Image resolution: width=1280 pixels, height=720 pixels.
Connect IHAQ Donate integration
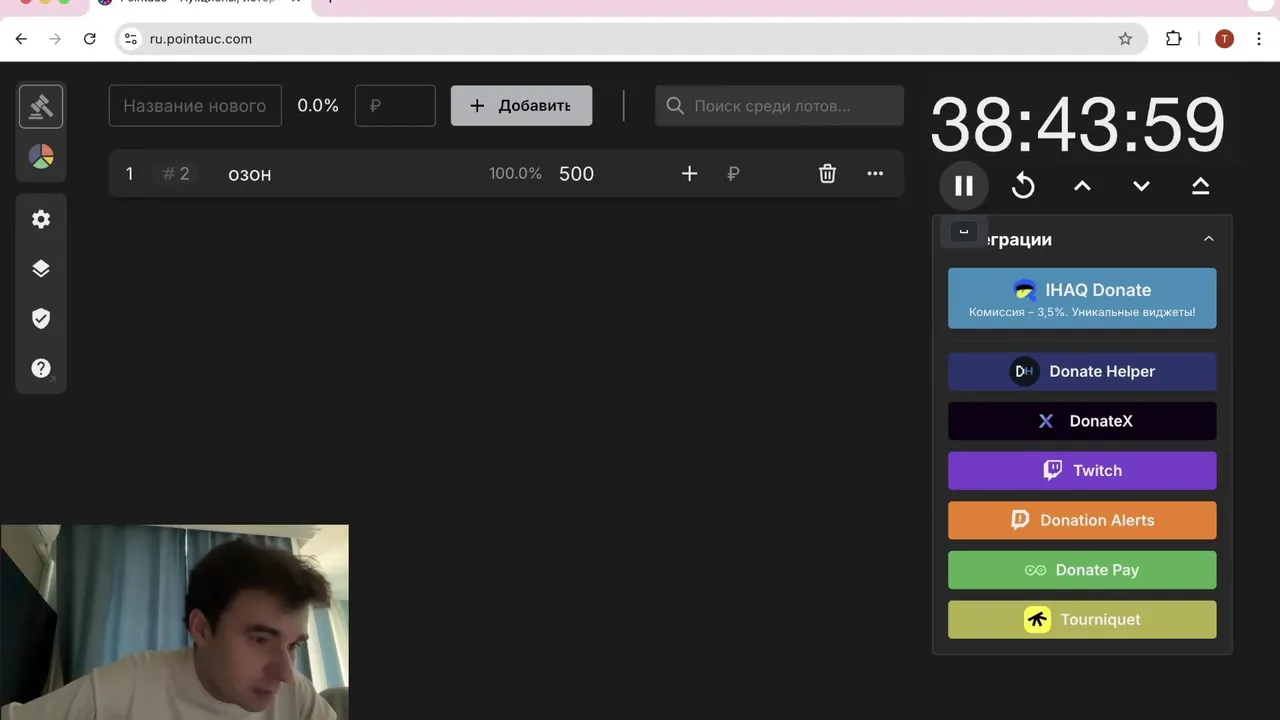pos(1082,298)
